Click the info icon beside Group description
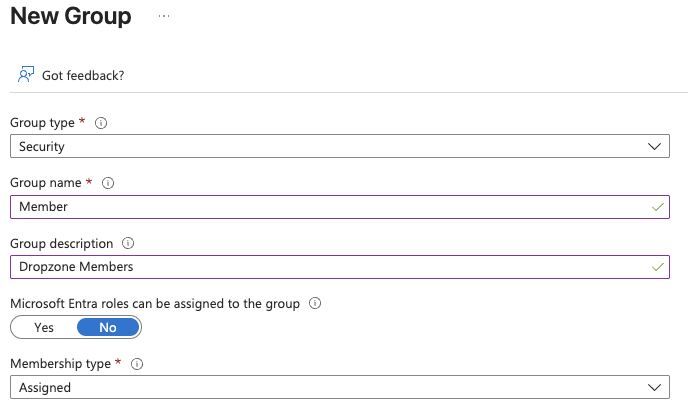Viewport: 688px width, 414px height. tap(128, 243)
